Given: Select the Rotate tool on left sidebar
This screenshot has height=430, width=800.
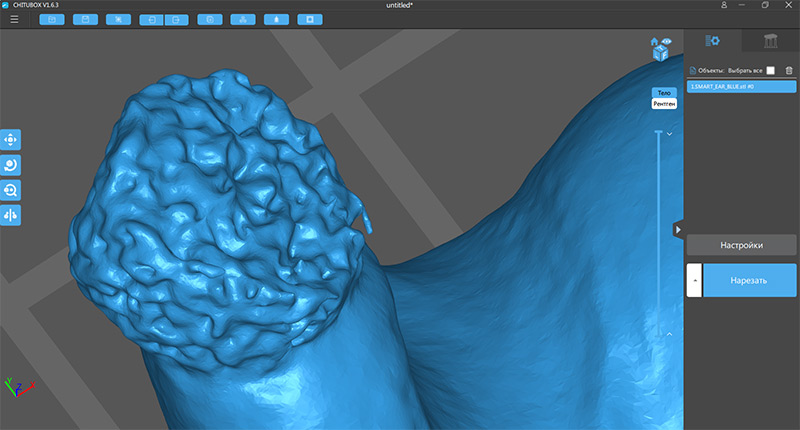Looking at the screenshot, I should click(x=11, y=165).
